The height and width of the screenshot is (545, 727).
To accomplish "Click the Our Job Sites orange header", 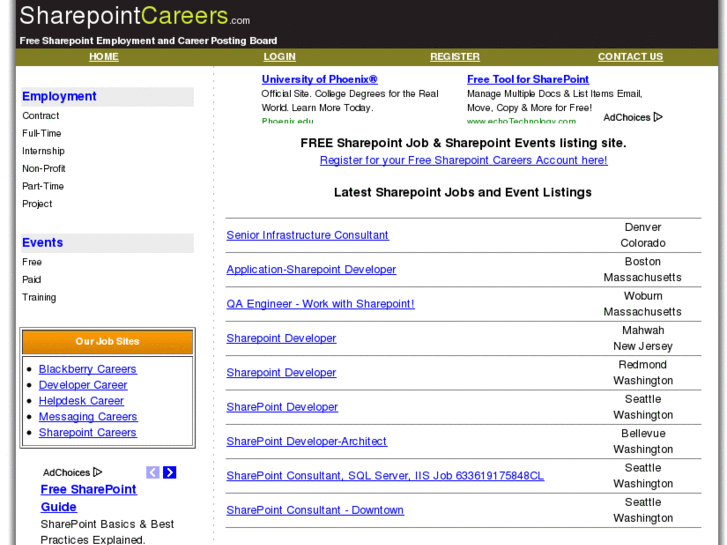I will point(108,341).
